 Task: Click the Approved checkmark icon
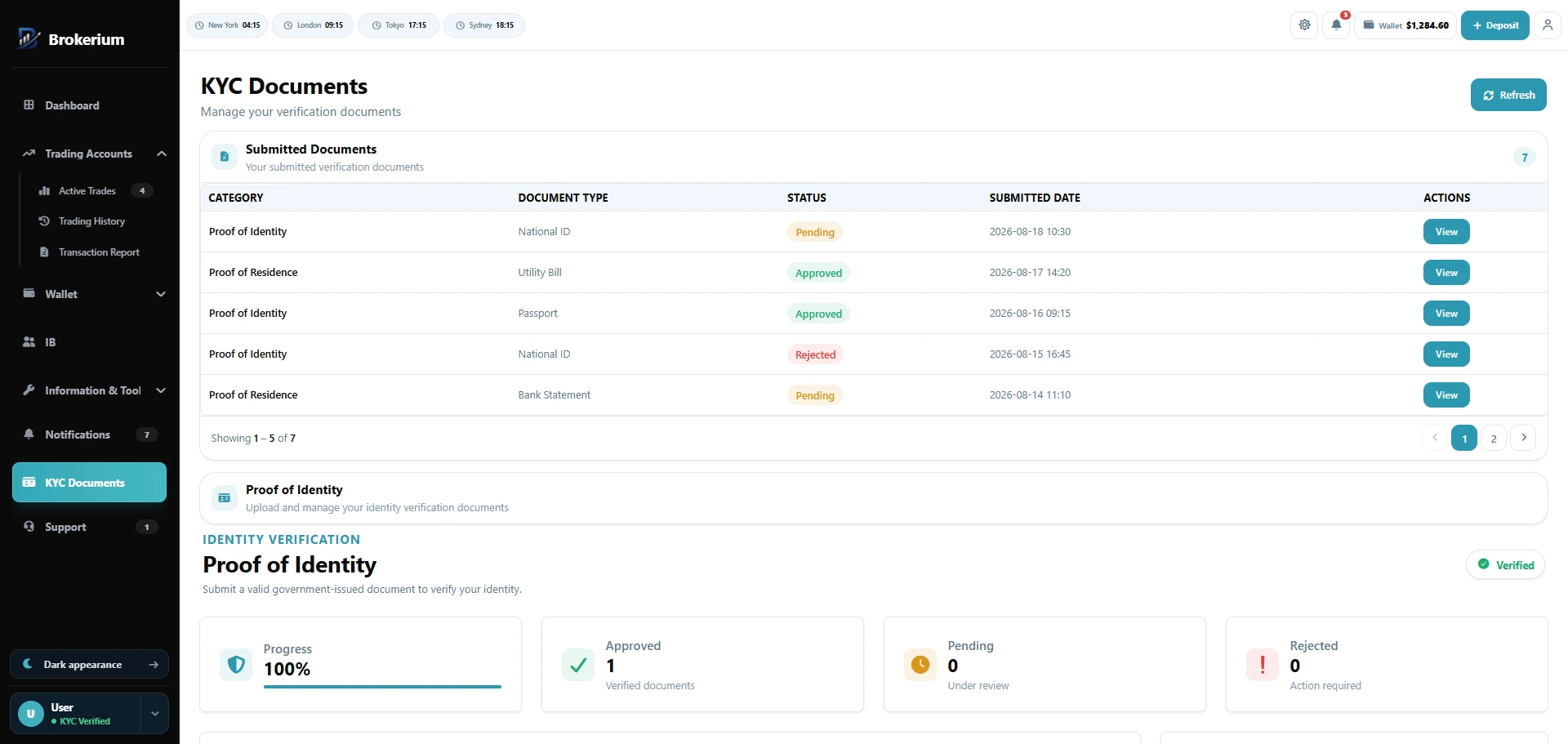point(578,665)
